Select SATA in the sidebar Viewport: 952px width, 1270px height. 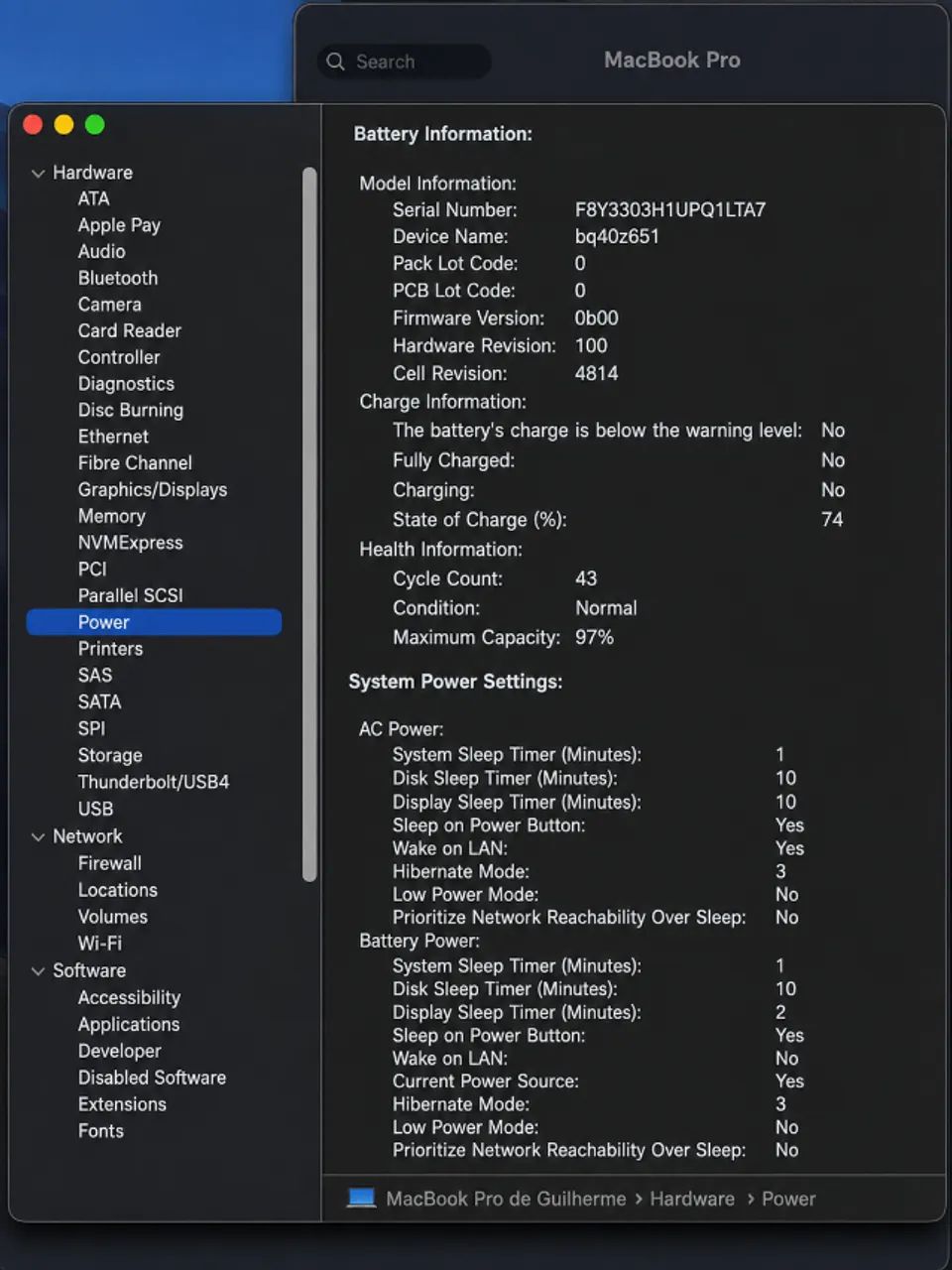click(x=99, y=701)
